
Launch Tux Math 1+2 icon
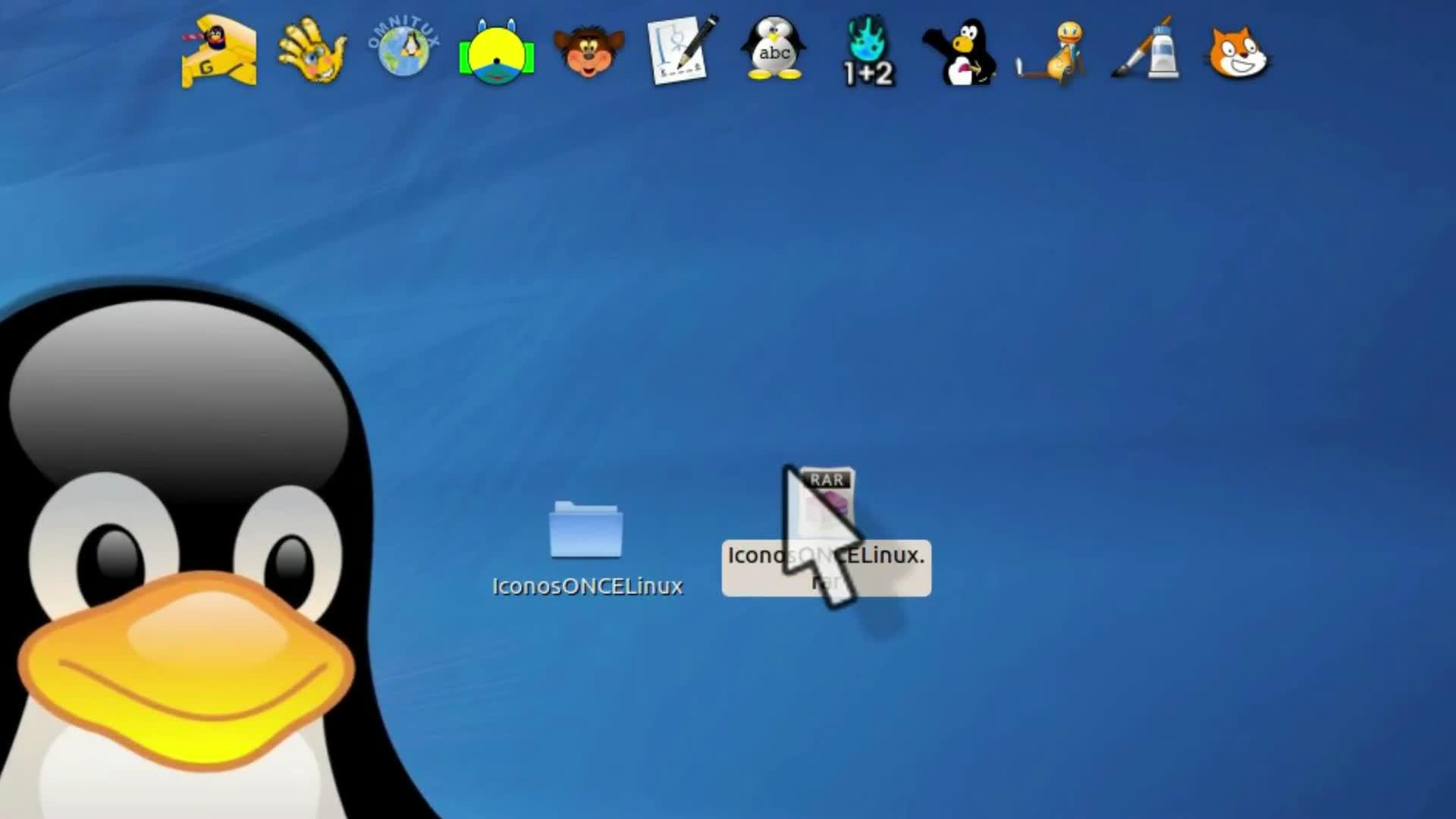[868, 52]
